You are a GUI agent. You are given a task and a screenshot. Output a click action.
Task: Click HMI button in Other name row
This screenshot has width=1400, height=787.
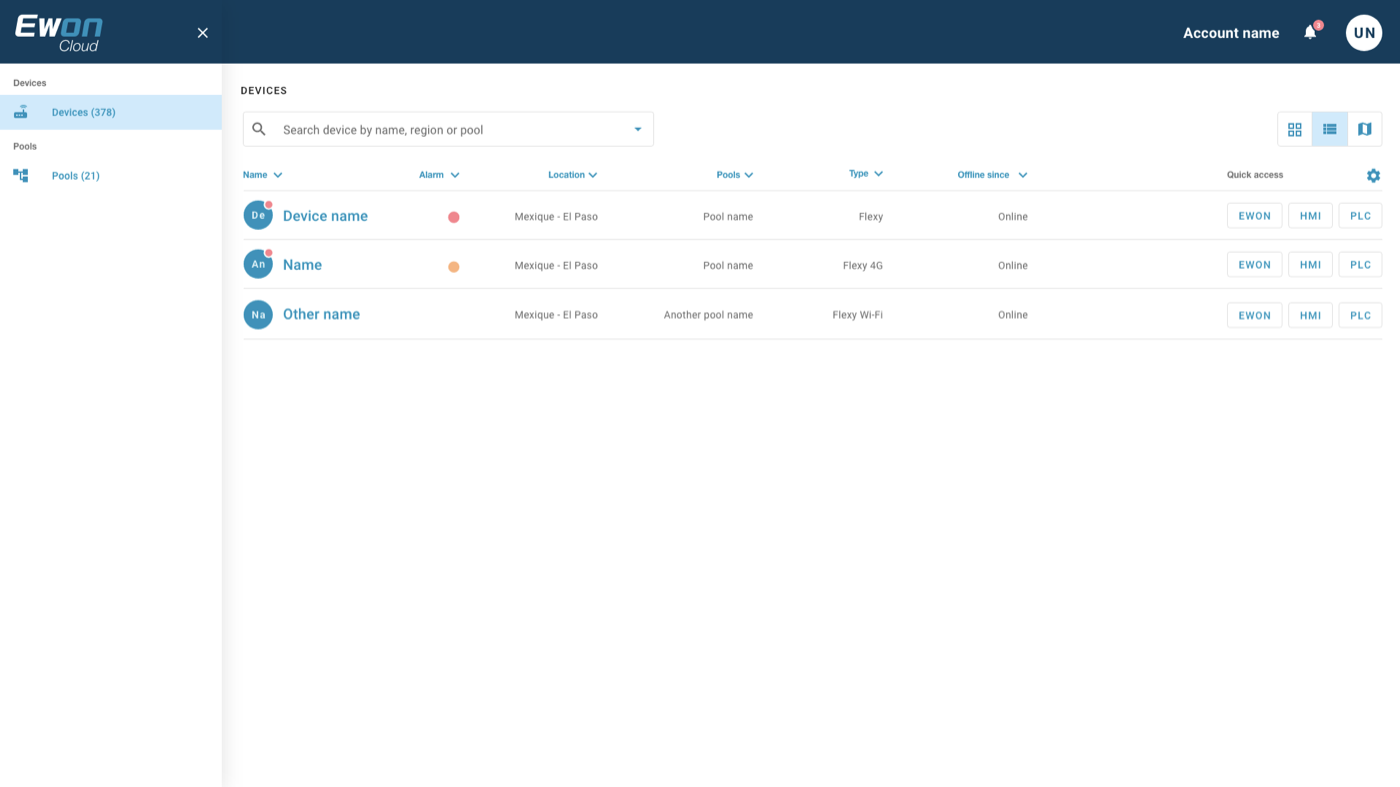(1310, 315)
